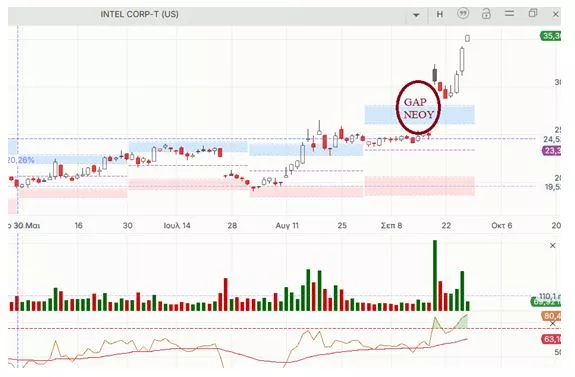Close the volume panel with its X
This screenshot has height=377, width=575.
[x=553, y=245]
